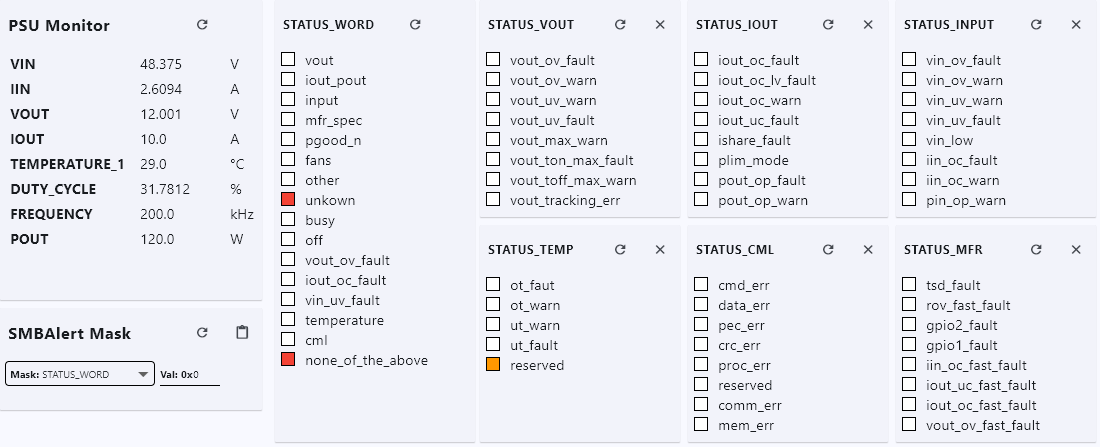Click the STATUS_IOUT refresh icon
Viewport: 1100px width, 447px height.
828,24
